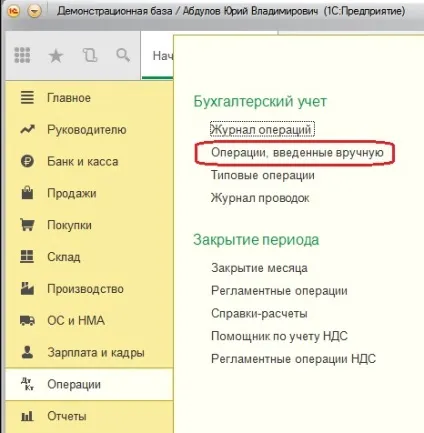Click the ОС и НМА truck icon
Image resolution: width=424 pixels, height=433 pixels.
coord(27,320)
